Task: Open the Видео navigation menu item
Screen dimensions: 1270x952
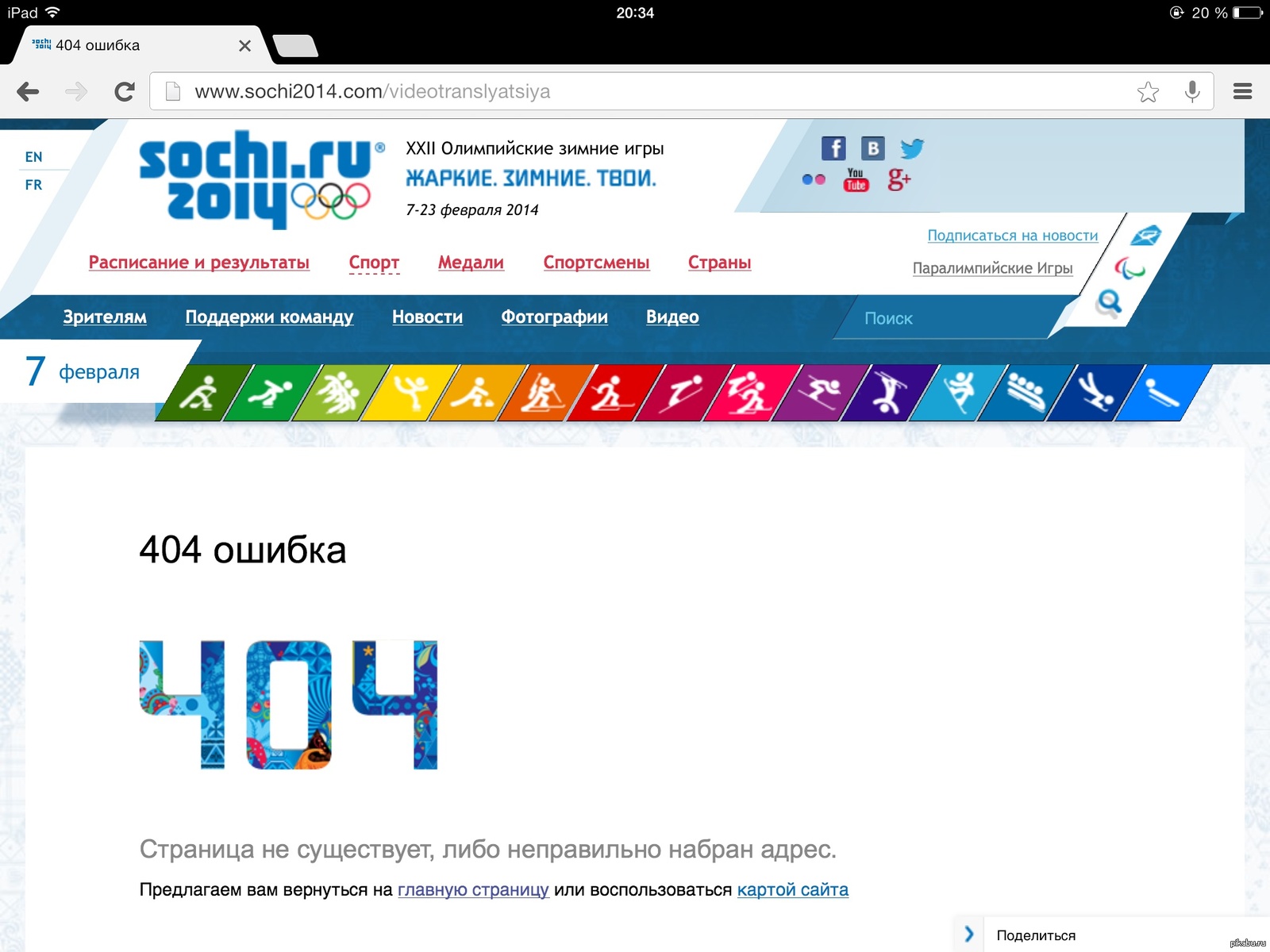Action: tap(672, 317)
